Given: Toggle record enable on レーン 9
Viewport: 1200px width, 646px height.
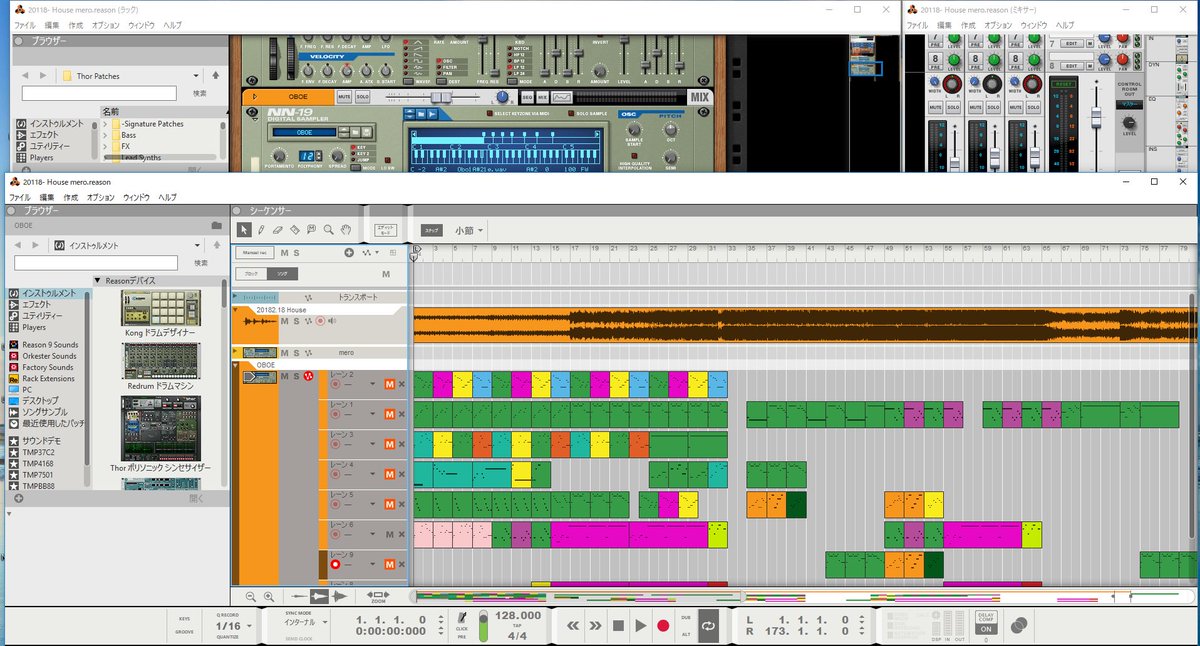Looking at the screenshot, I should coord(336,565).
